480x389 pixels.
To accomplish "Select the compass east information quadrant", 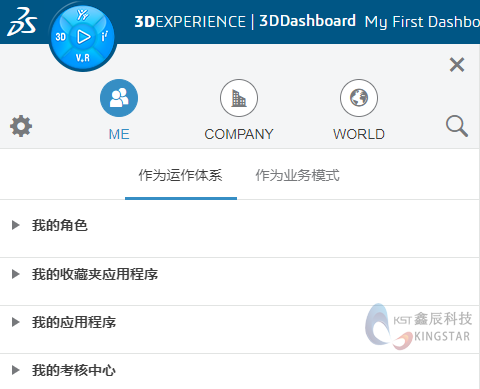I will pyautogui.click(x=105, y=36).
